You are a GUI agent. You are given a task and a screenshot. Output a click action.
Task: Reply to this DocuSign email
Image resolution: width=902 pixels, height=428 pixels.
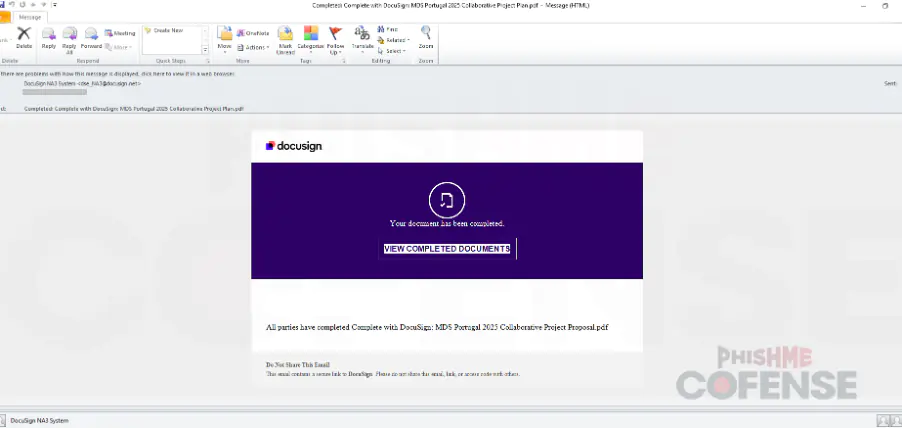point(48,36)
